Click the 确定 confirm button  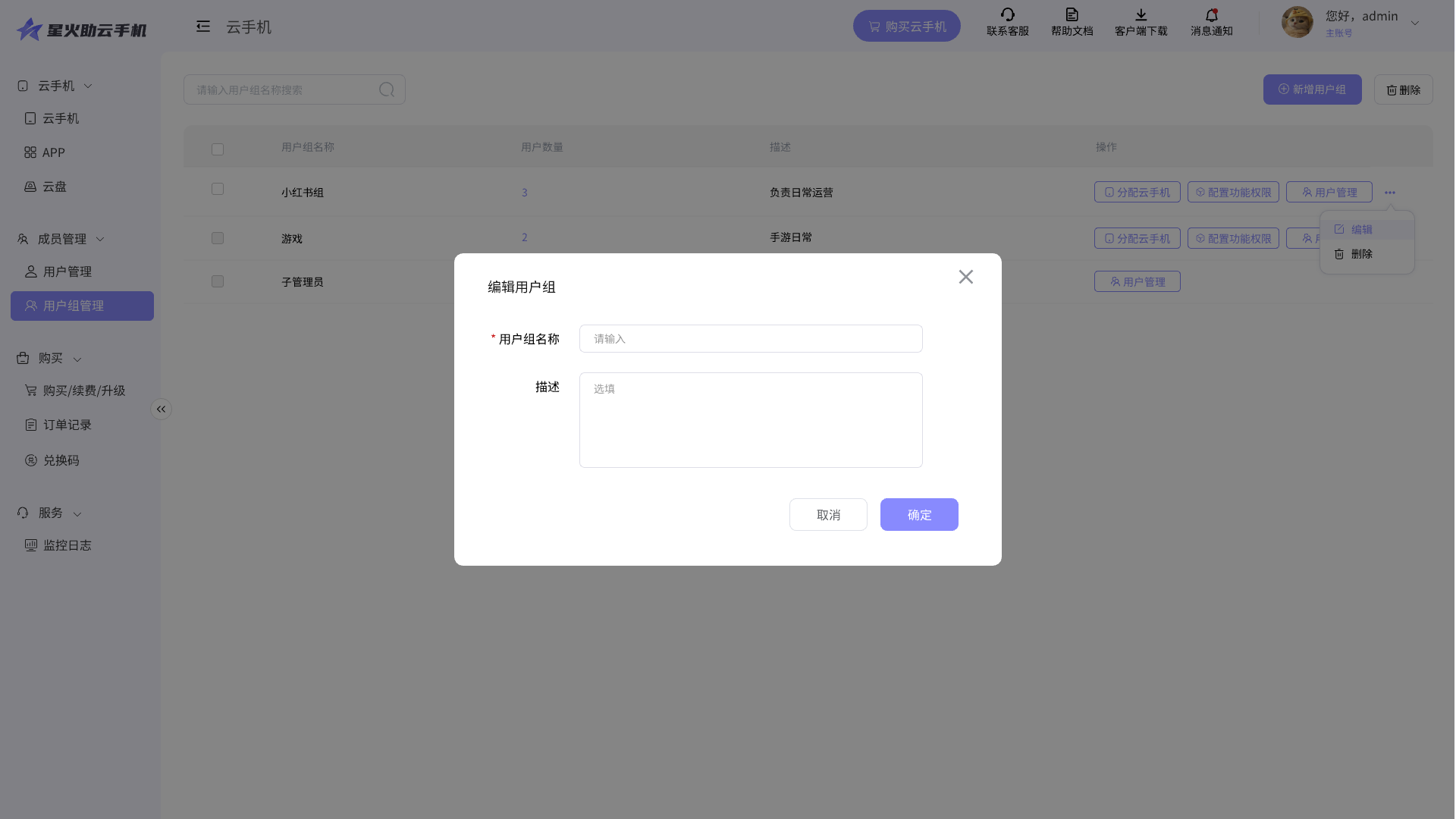tap(918, 515)
